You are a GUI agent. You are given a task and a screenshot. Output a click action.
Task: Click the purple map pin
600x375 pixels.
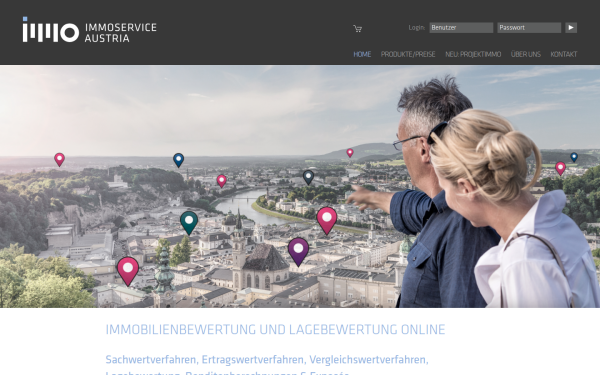click(x=298, y=251)
